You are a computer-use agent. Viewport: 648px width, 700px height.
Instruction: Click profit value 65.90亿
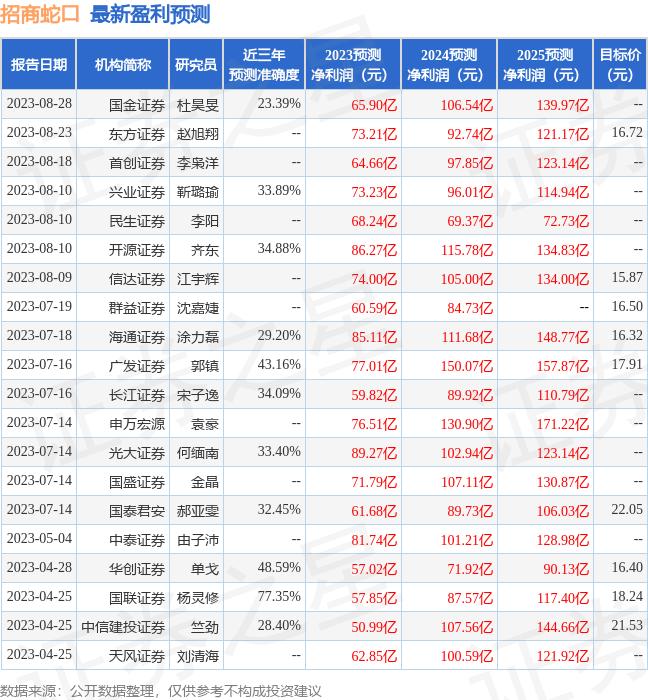(x=374, y=105)
